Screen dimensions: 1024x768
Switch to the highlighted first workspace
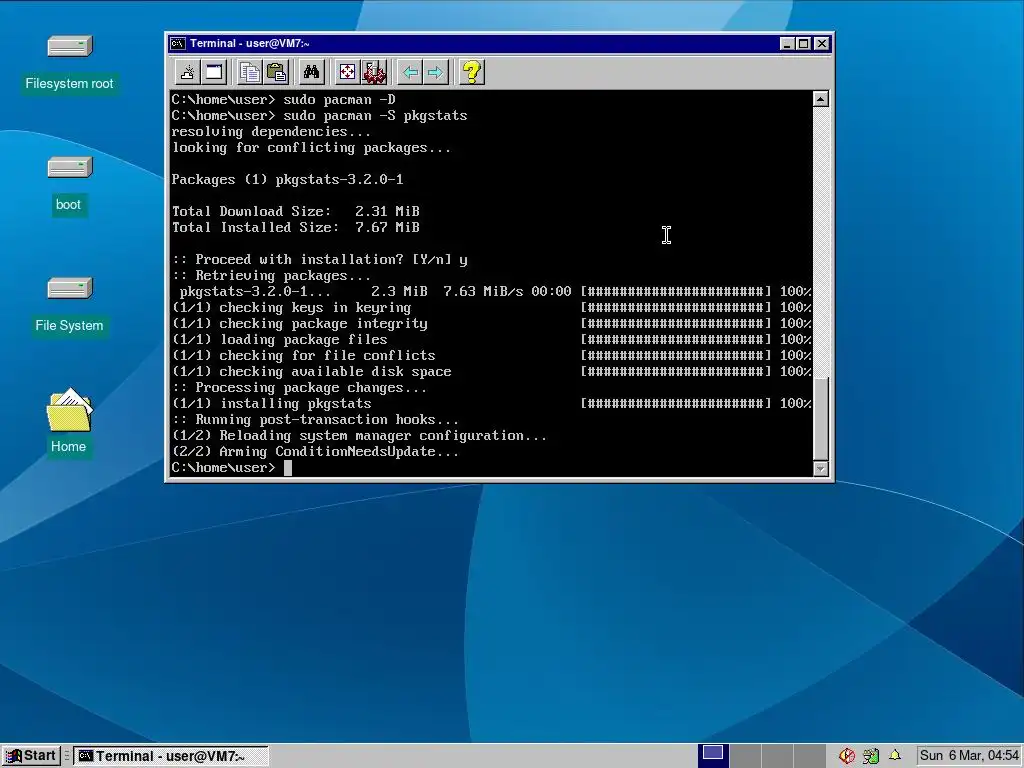point(712,754)
